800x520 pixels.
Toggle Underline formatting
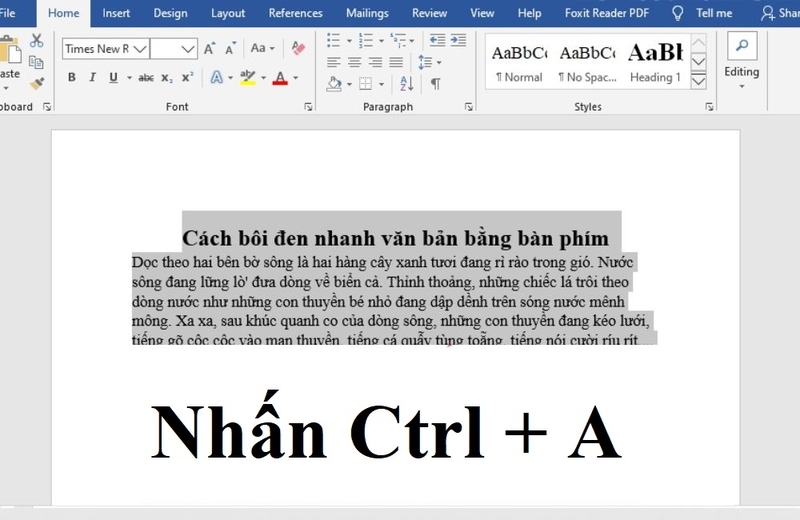[113, 78]
